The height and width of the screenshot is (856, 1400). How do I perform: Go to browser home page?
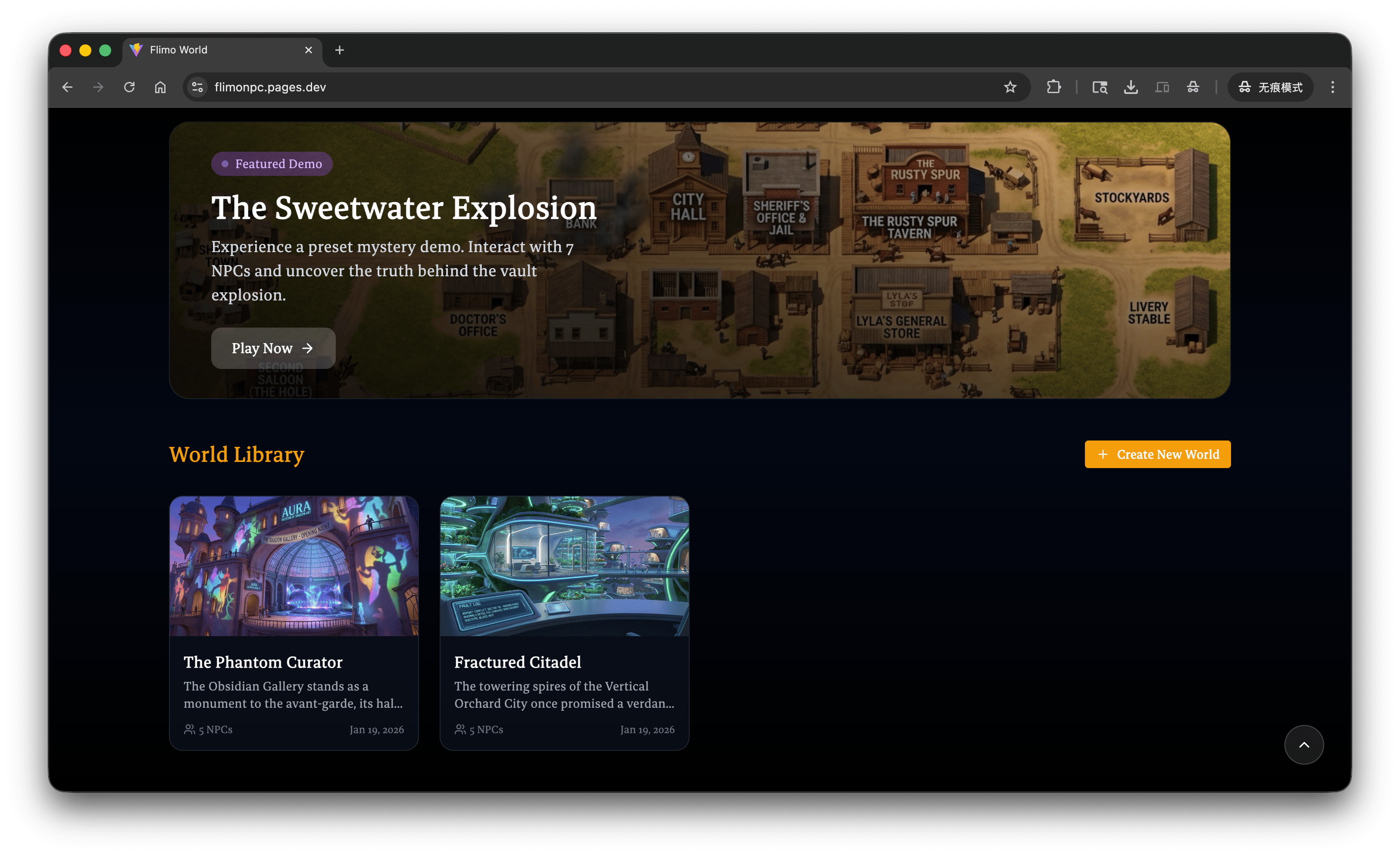pos(160,87)
